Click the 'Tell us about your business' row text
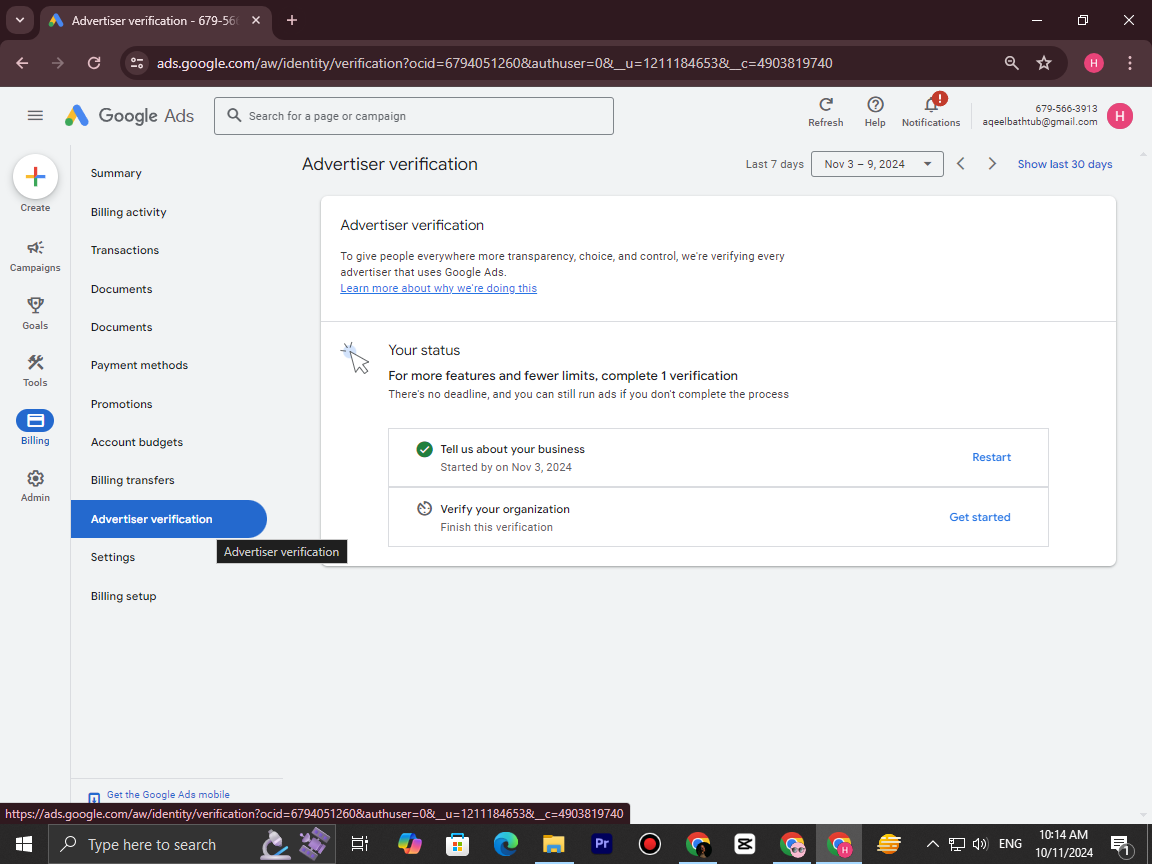 coord(513,450)
